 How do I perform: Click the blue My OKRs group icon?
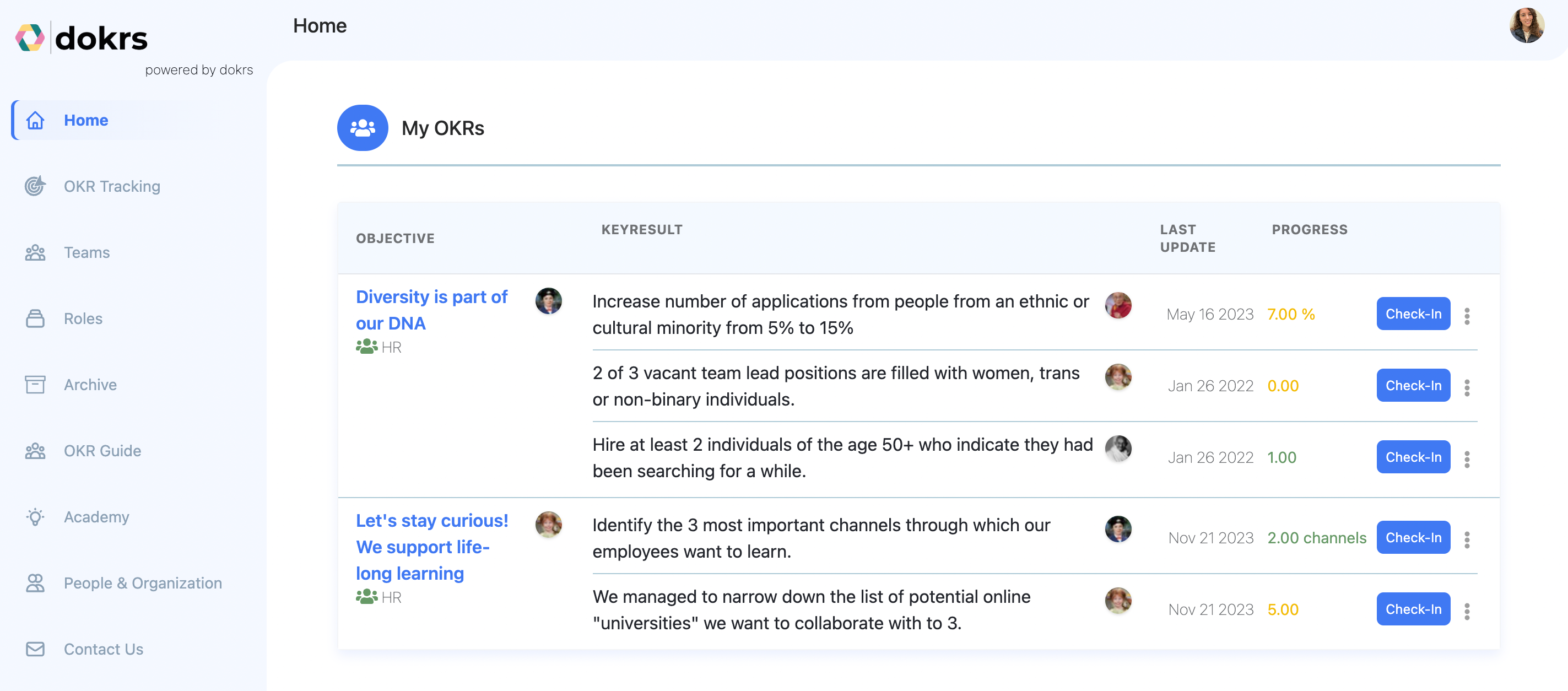pos(363,128)
